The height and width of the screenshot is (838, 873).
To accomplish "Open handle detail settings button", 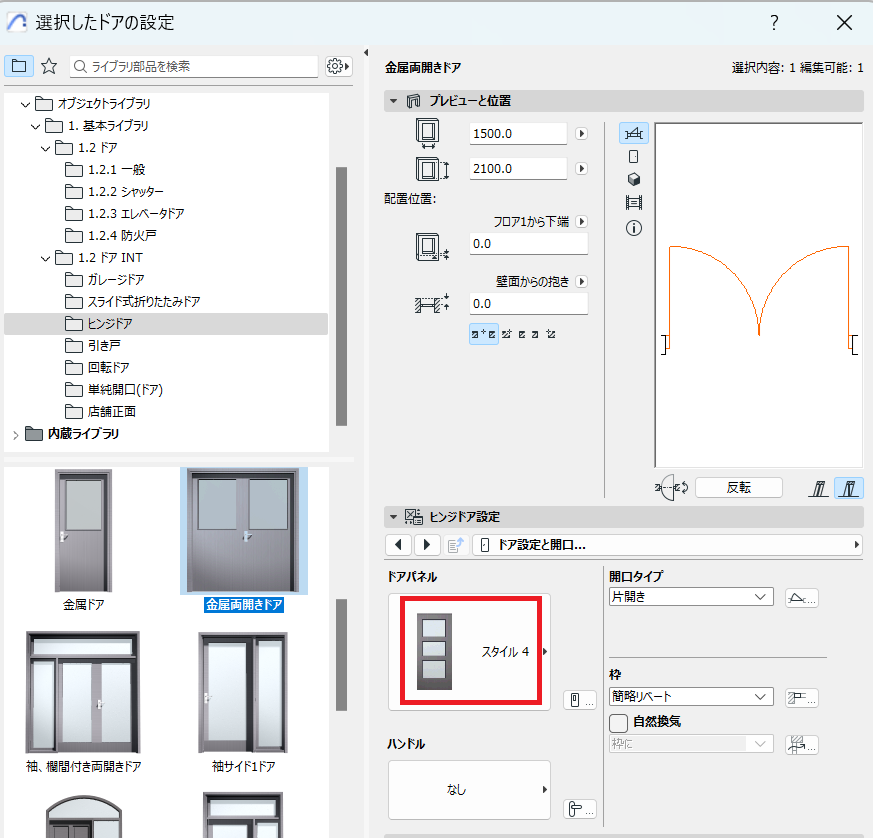I will 580,808.
